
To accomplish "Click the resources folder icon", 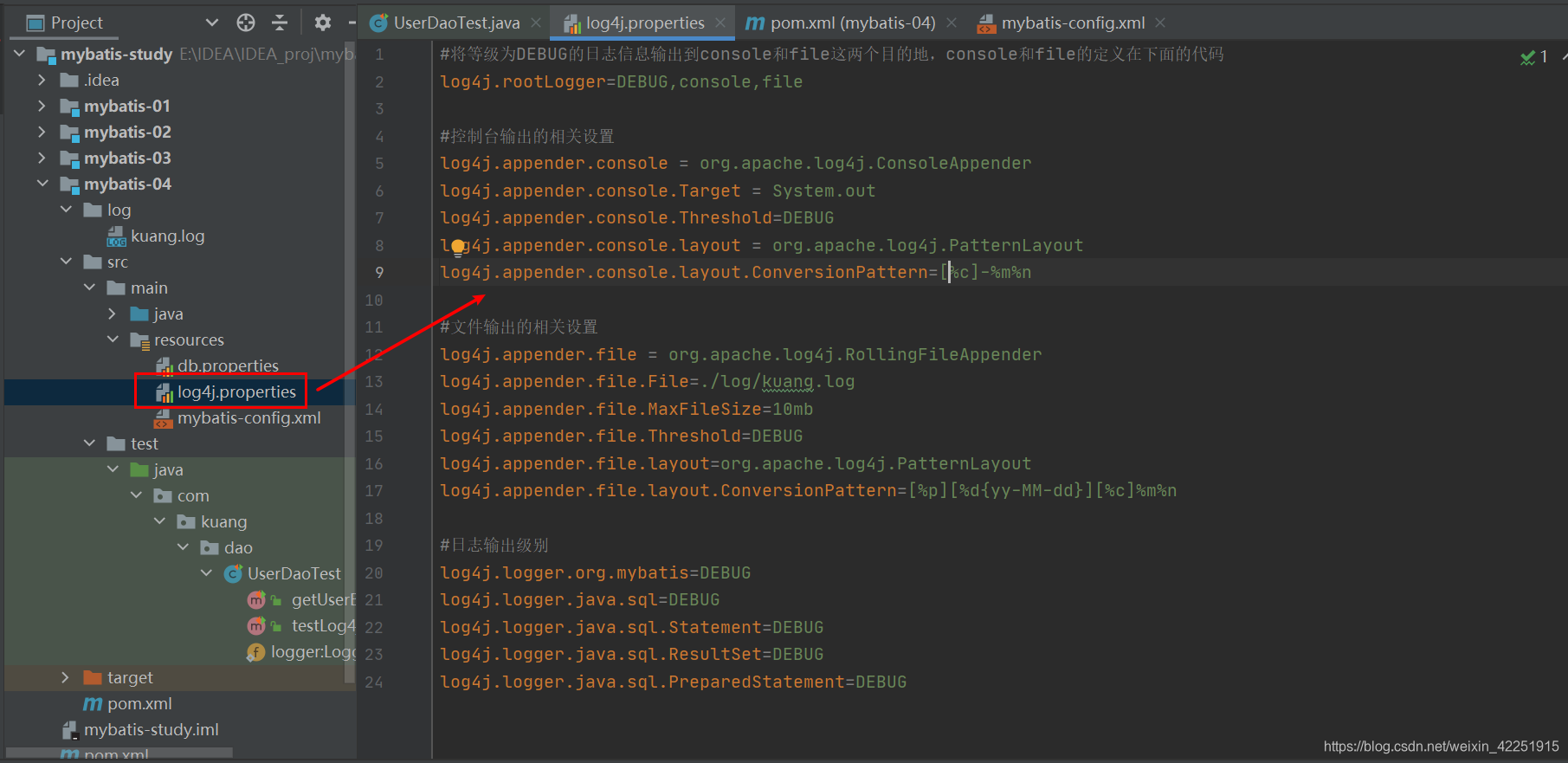I will (139, 340).
